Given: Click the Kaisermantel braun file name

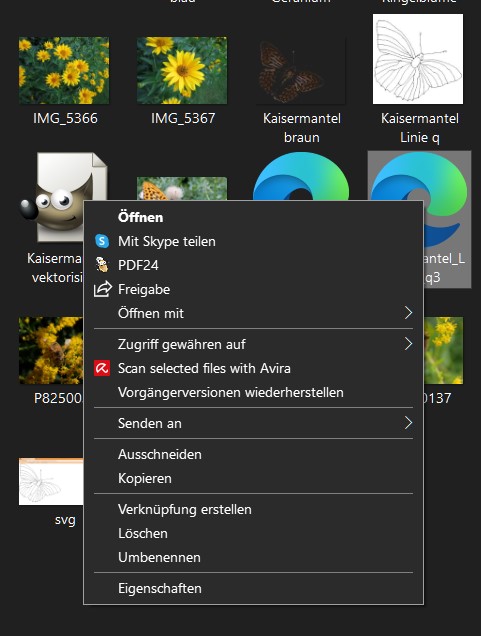Looking at the screenshot, I should [302, 128].
